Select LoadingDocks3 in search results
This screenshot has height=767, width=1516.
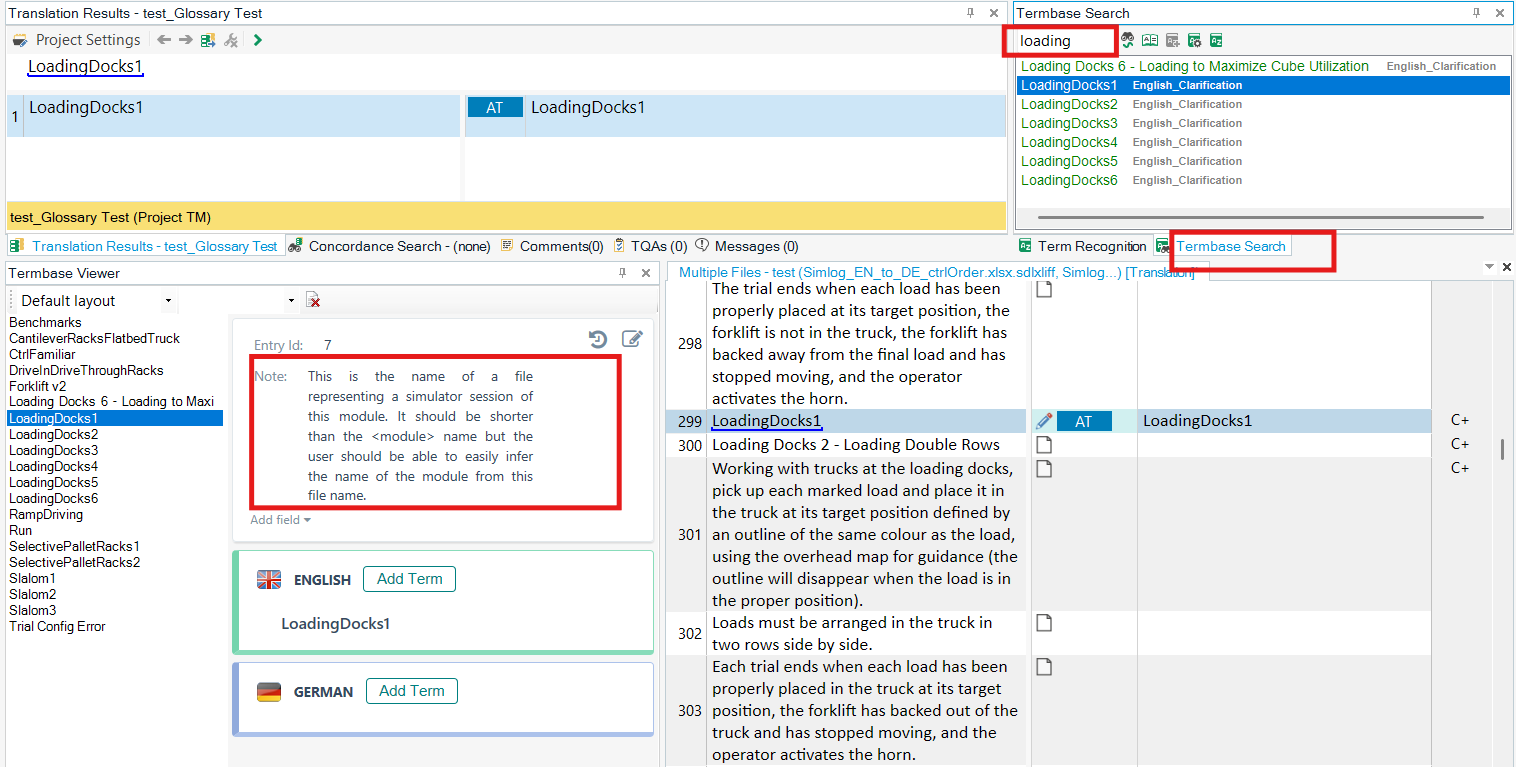coord(1069,123)
